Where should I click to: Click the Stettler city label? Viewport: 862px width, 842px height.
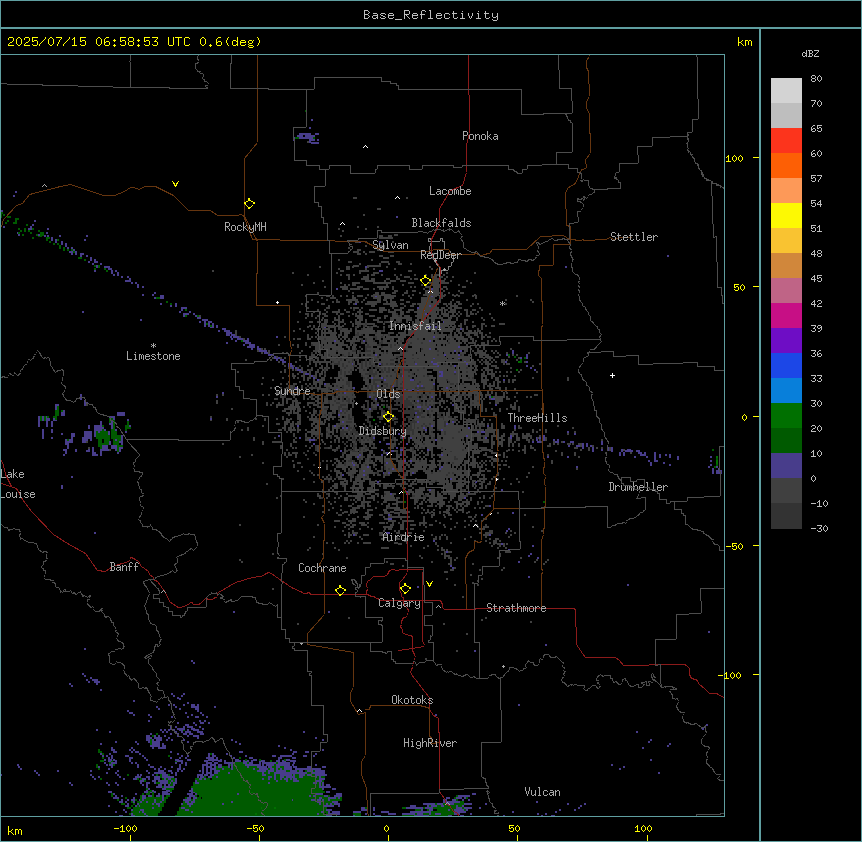pyautogui.click(x=633, y=237)
